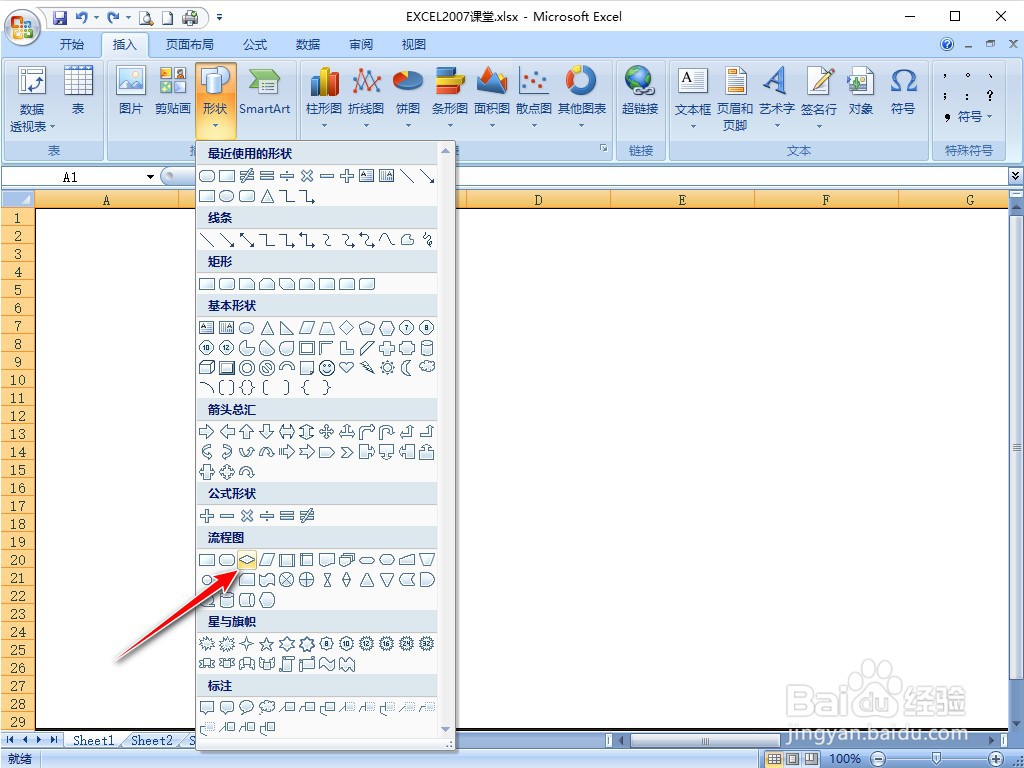Select the sun shape
The height and width of the screenshot is (768, 1024).
tap(387, 368)
